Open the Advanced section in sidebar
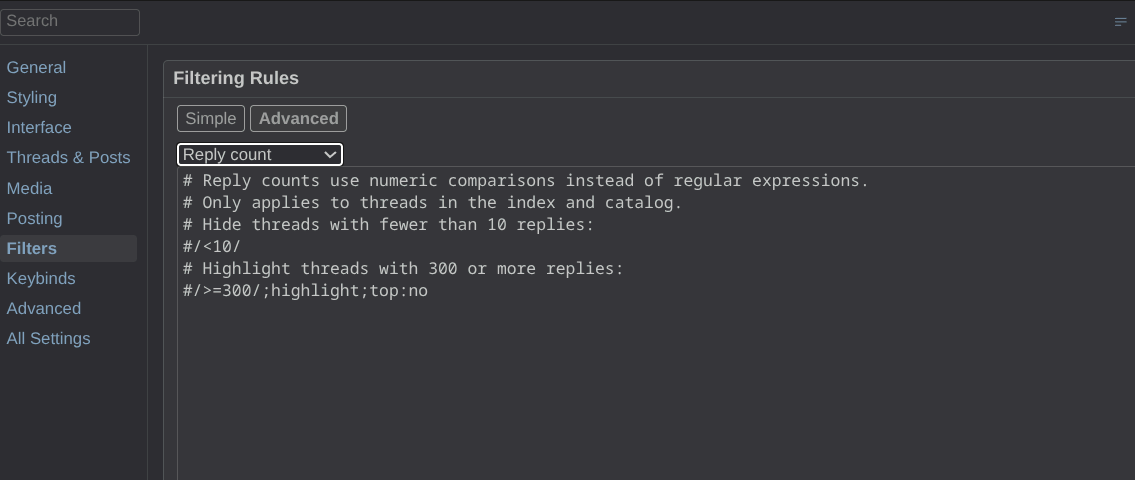 pyautogui.click(x=43, y=308)
